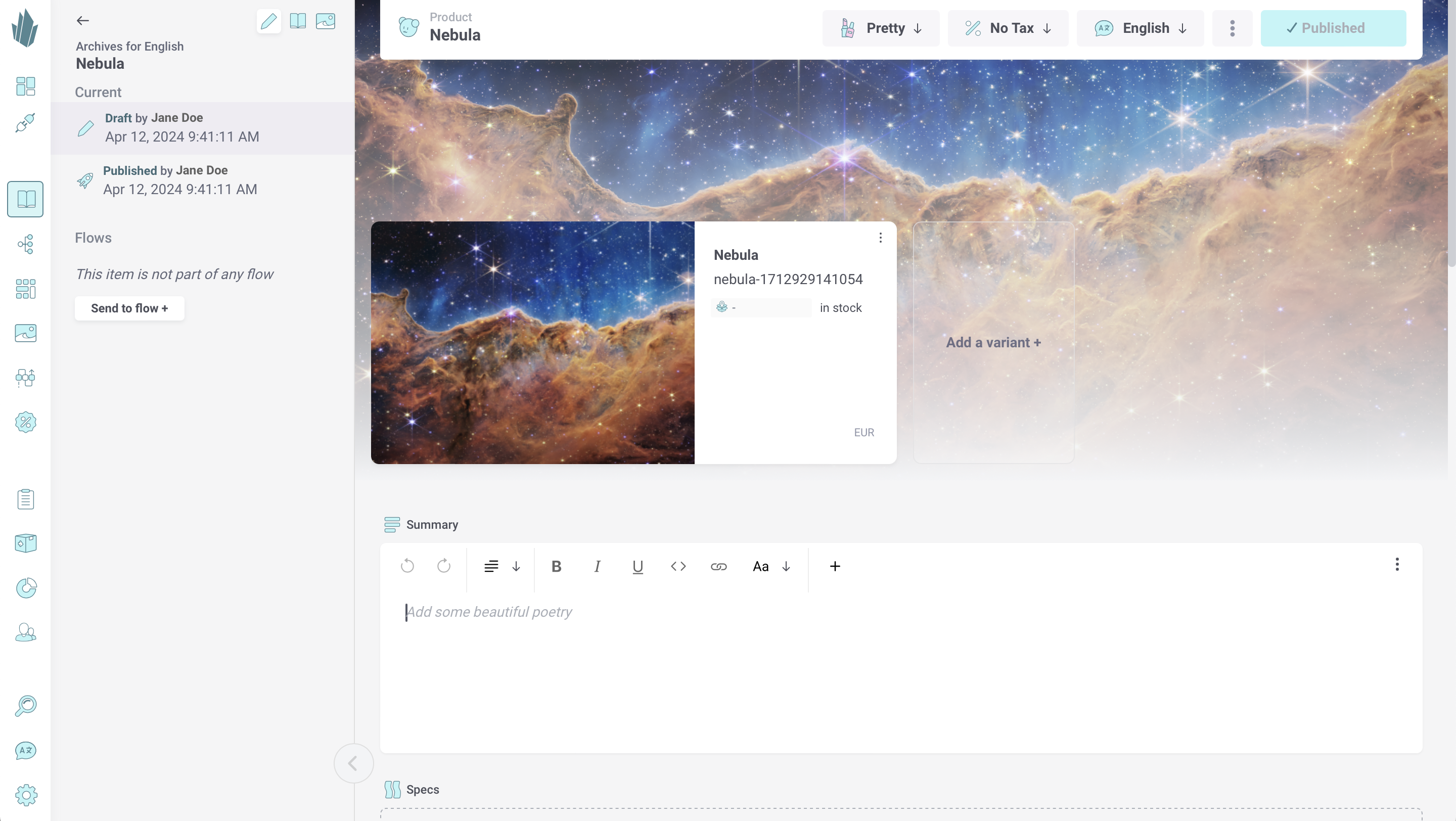Open the grids icon in sidebar
The height and width of the screenshot is (821, 1456).
coord(25,289)
